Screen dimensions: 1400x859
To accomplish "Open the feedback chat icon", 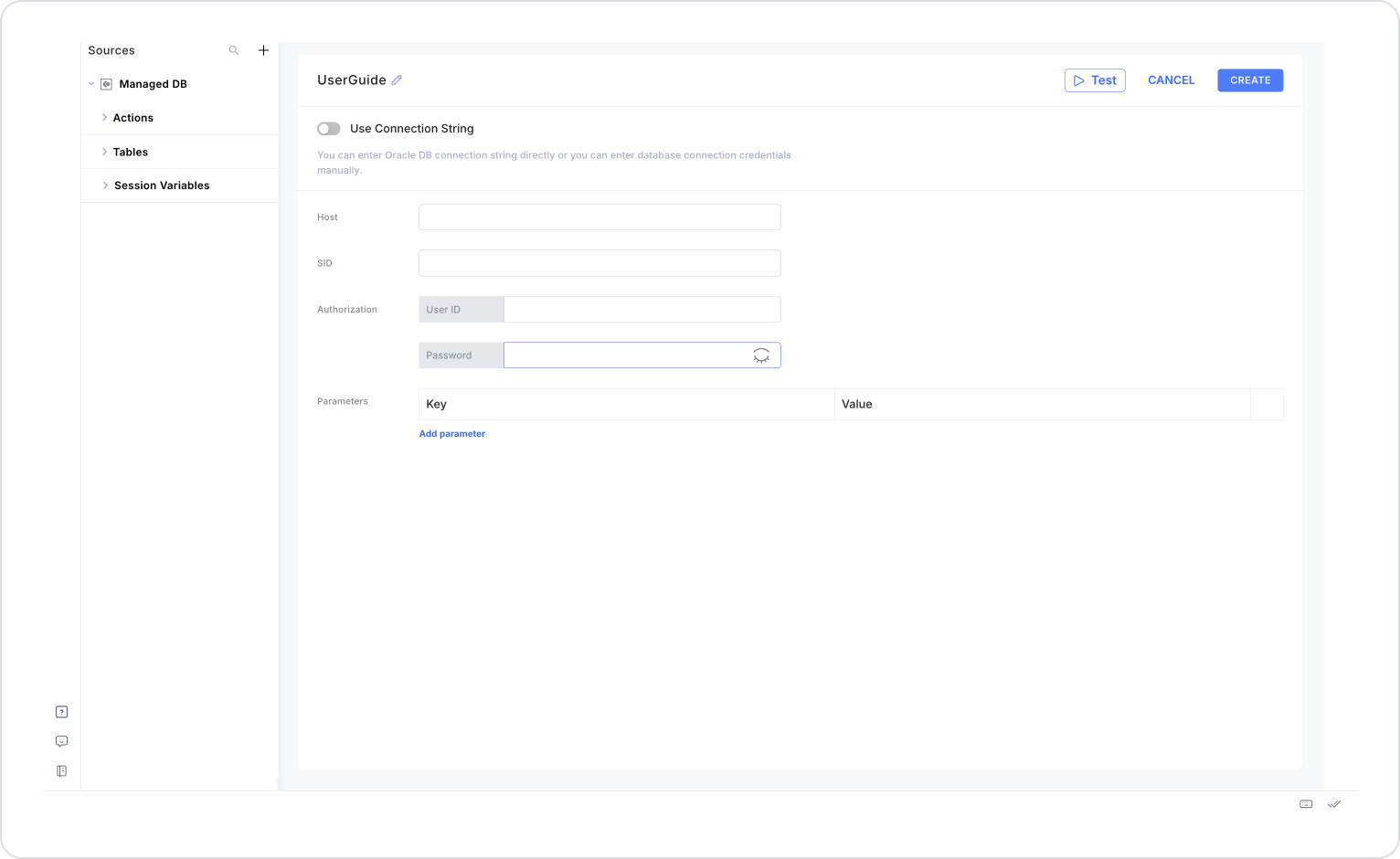I will click(x=62, y=741).
